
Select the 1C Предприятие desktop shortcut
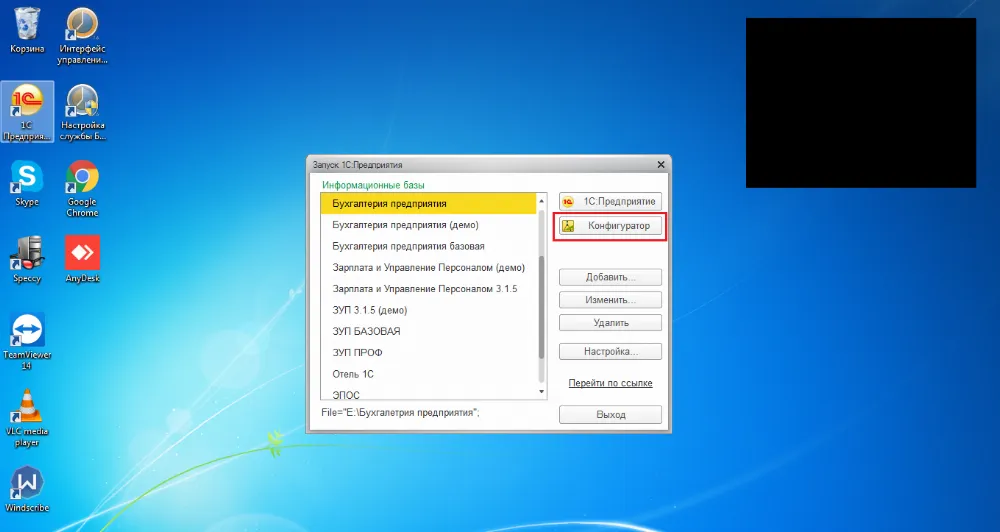(x=27, y=112)
